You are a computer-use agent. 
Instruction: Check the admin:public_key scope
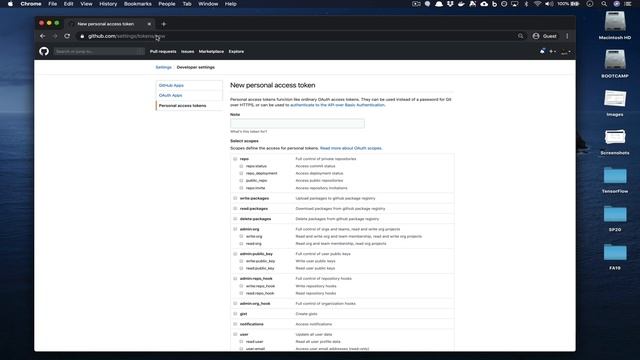(x=235, y=254)
